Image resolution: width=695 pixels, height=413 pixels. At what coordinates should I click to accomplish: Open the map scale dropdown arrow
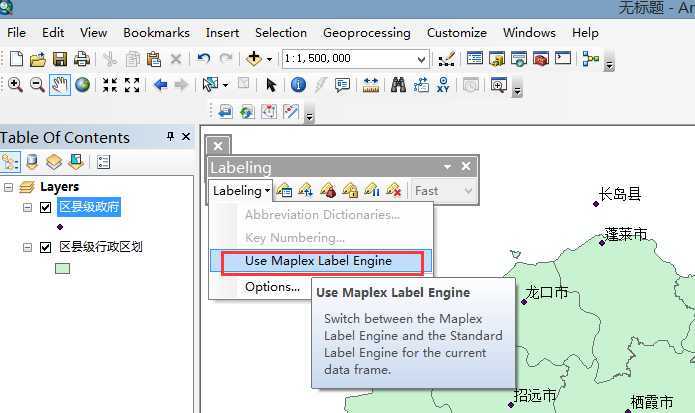[421, 59]
